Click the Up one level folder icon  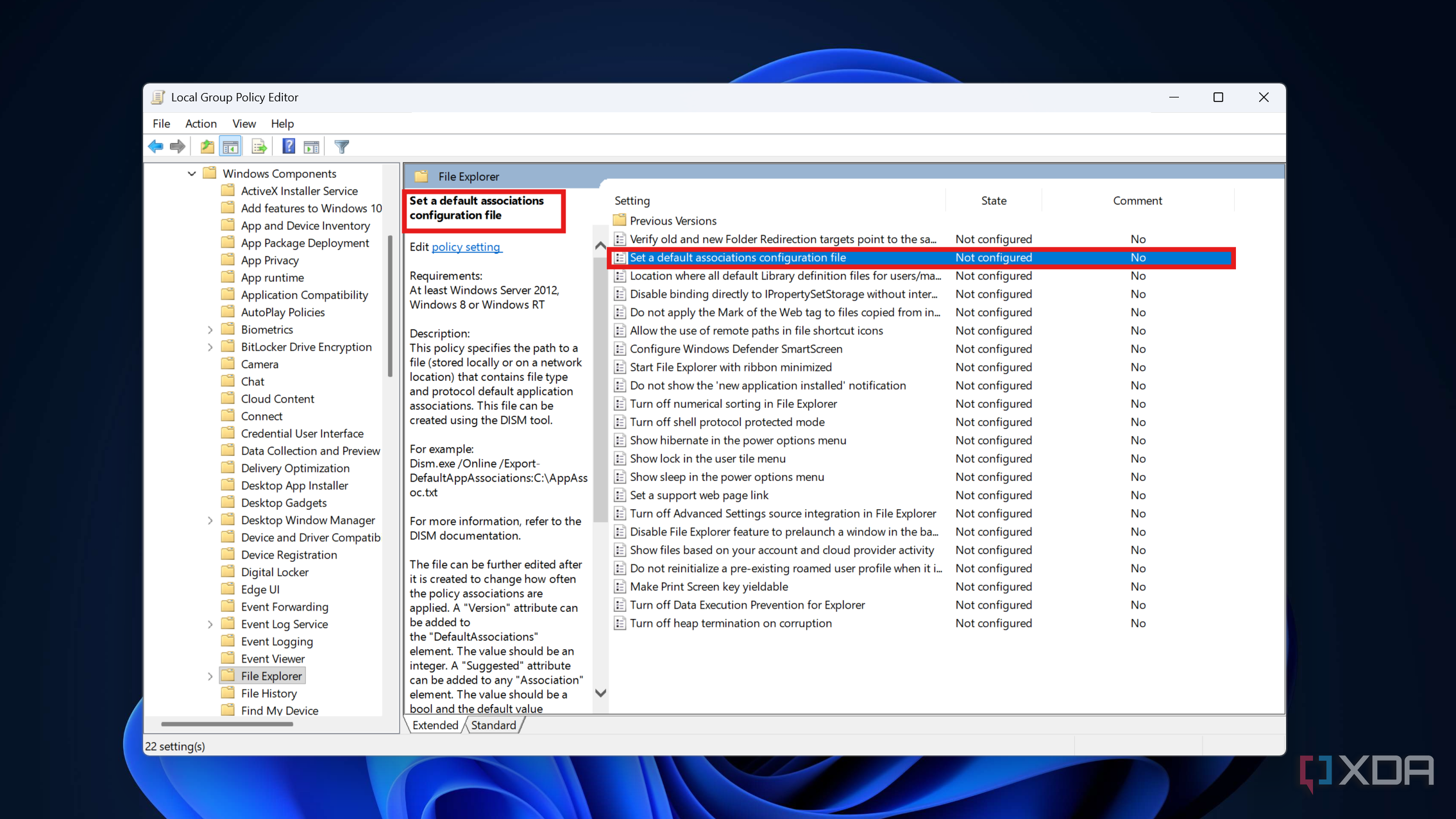(x=207, y=147)
